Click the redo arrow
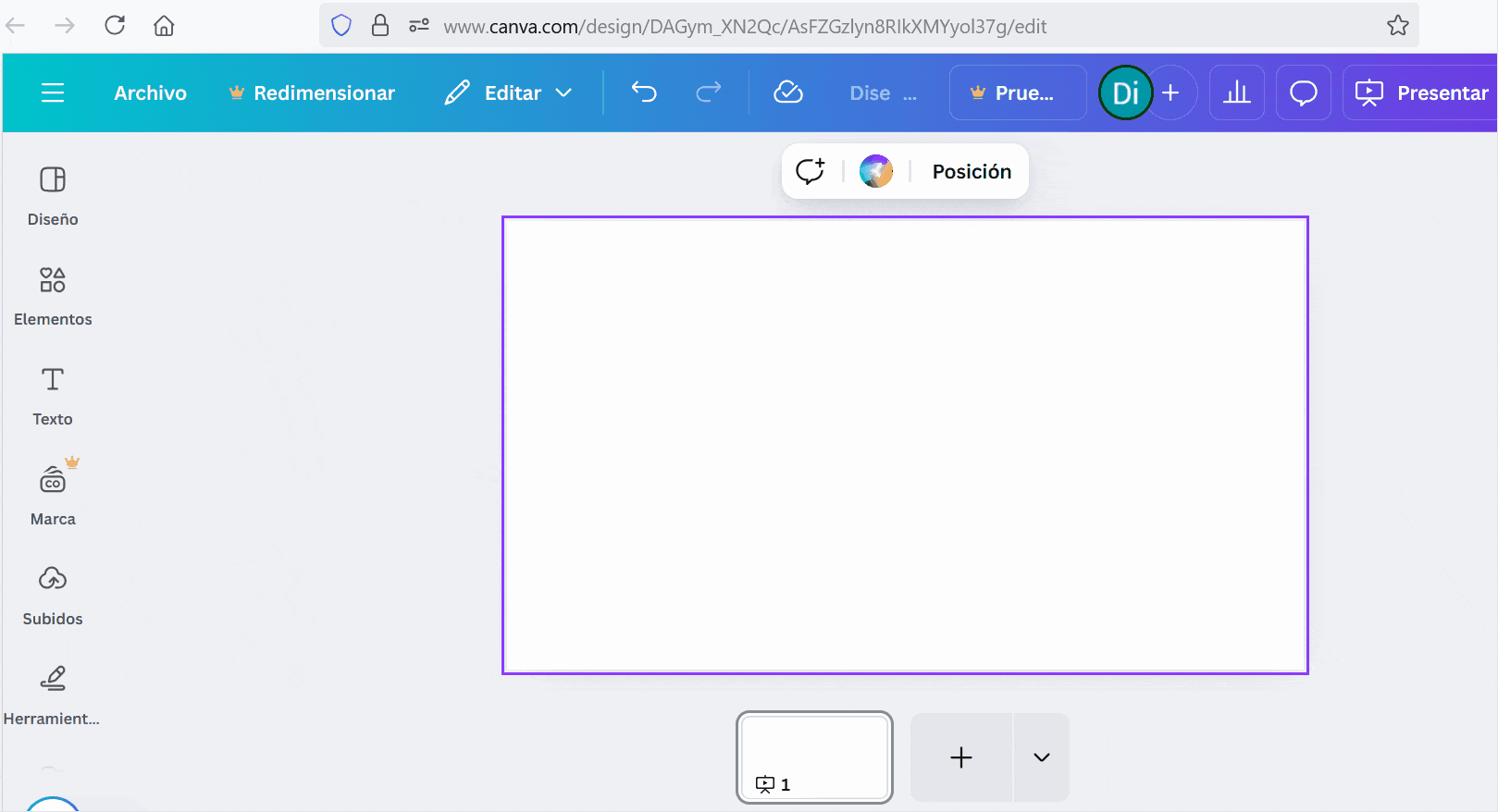This screenshot has width=1498, height=812. click(709, 92)
